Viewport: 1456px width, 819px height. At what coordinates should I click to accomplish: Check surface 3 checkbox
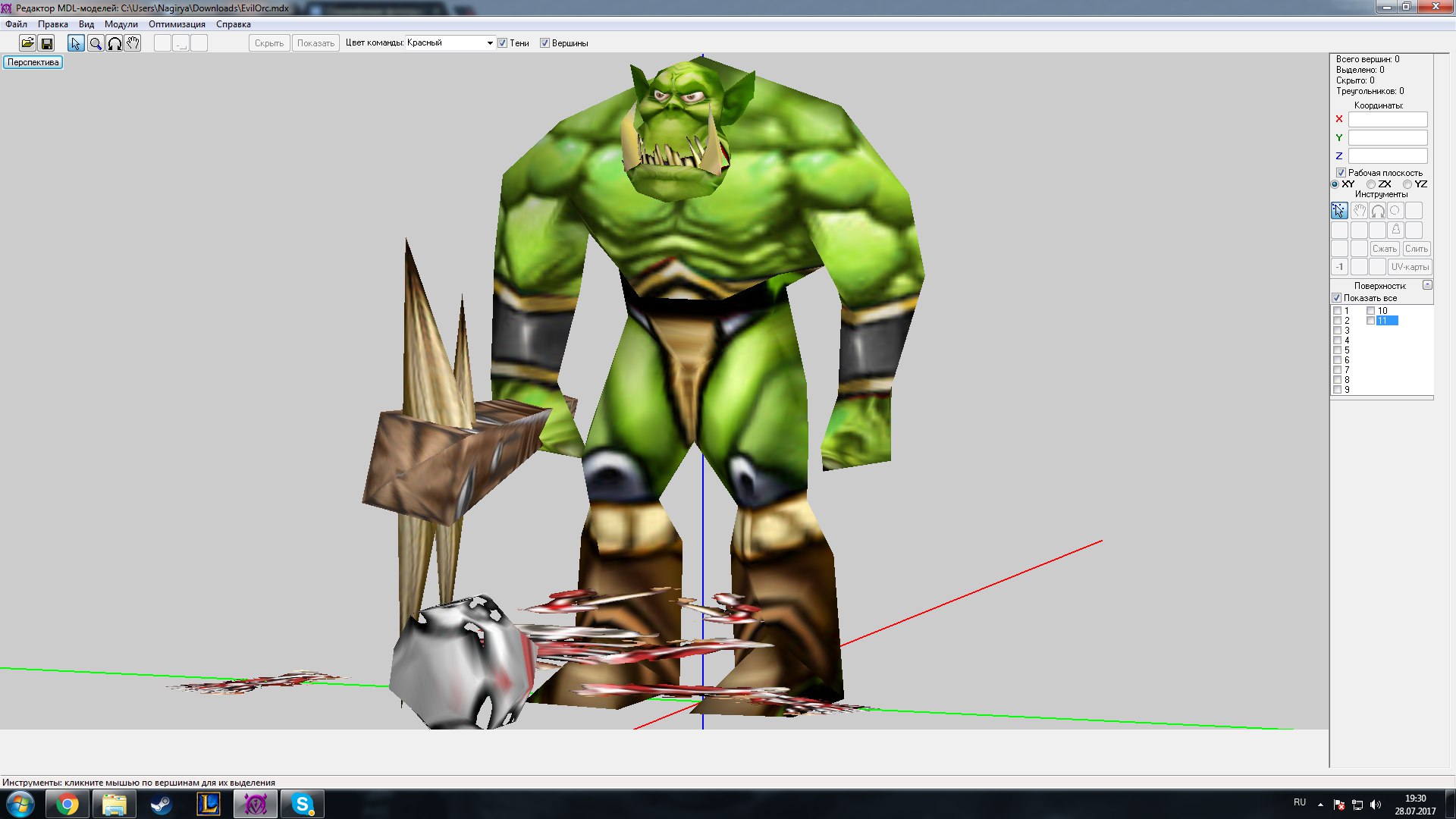1337,331
